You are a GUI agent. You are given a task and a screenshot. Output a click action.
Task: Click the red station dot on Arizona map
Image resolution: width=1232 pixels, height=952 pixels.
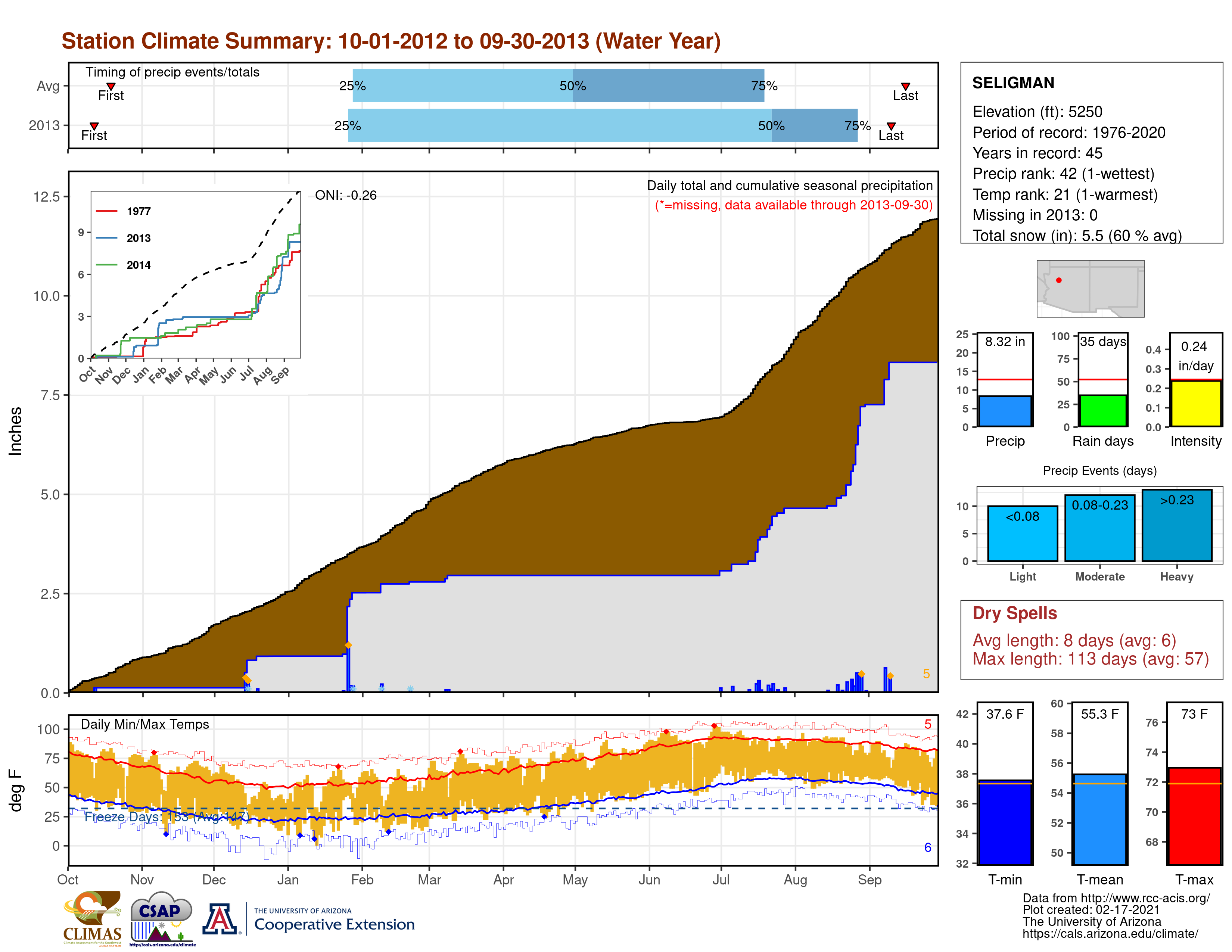point(1059,280)
